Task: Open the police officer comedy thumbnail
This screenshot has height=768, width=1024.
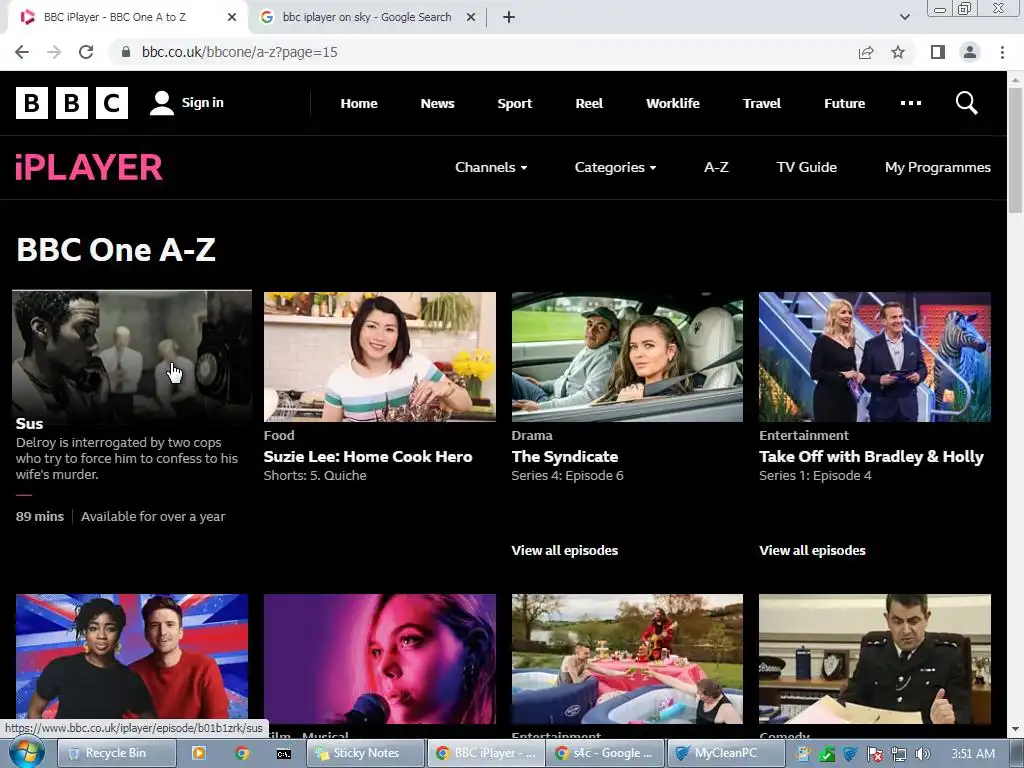Action: [x=874, y=658]
